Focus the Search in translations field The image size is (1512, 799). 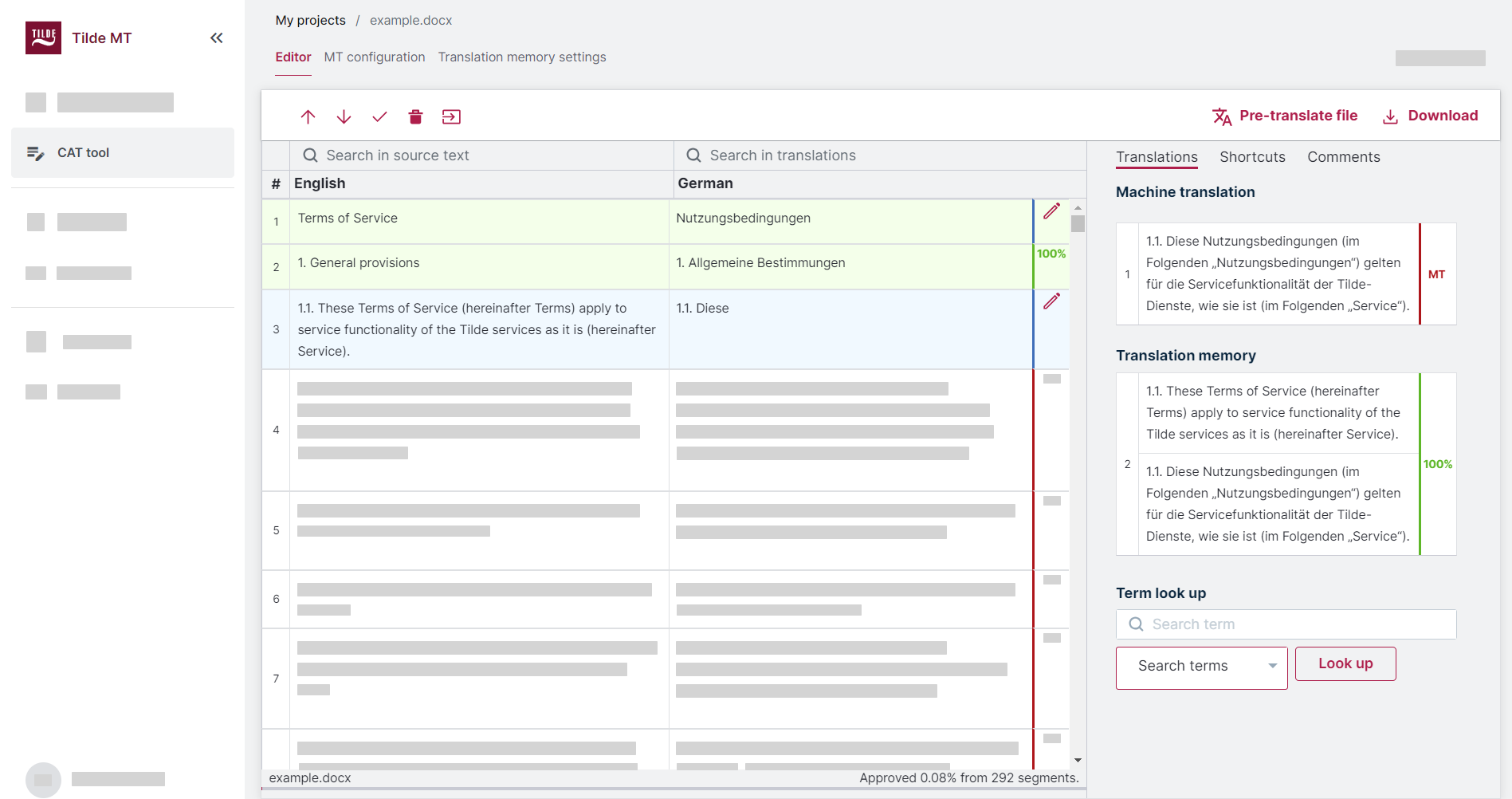pyautogui.click(x=880, y=155)
